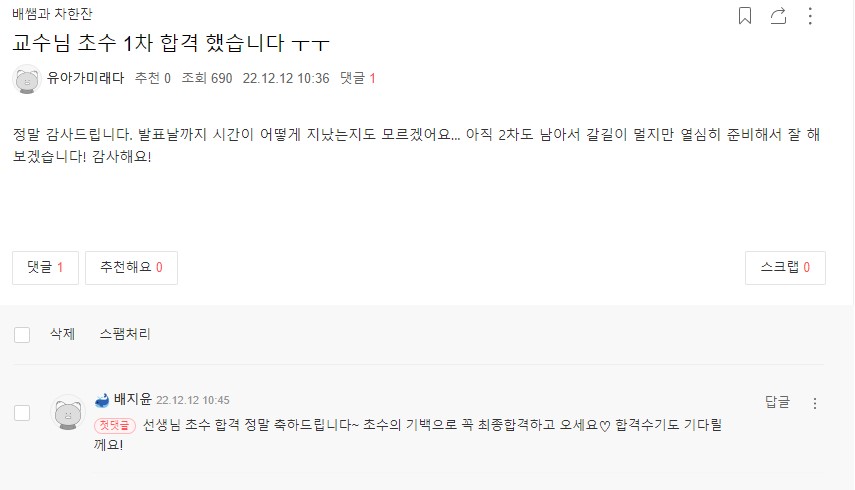The height and width of the screenshot is (490, 855).
Task: Click the bookmark icon at top right
Action: click(x=745, y=16)
